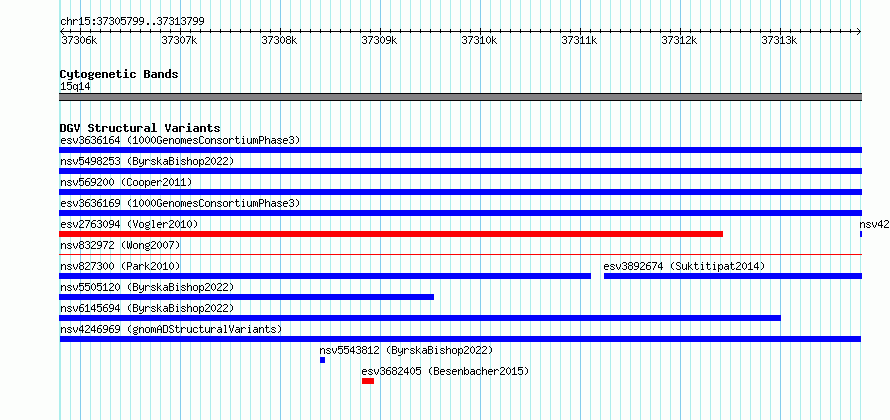
Task: Click the 15q14 band label
Action: (x=75, y=87)
